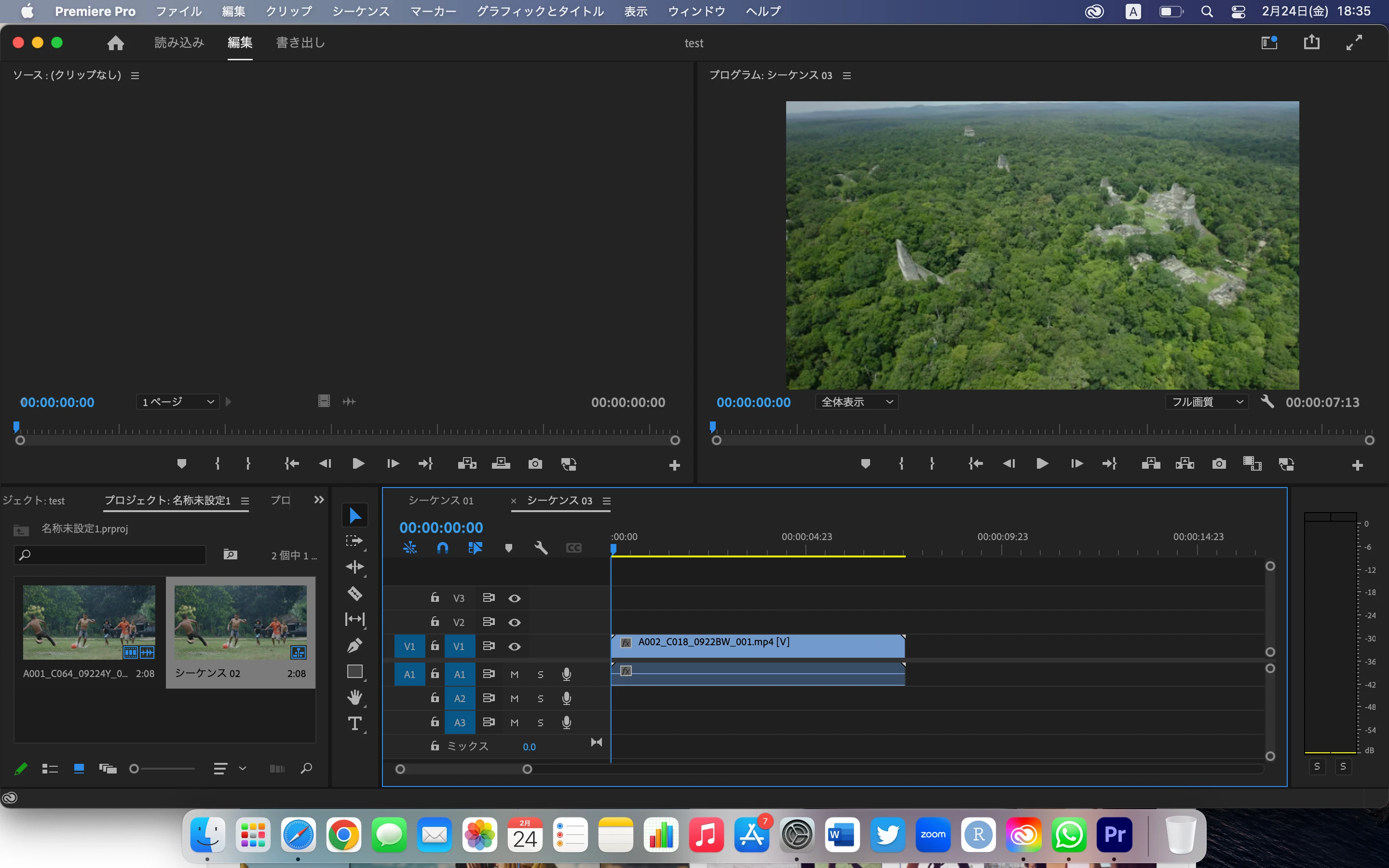
Task: Select the Ripple Edit tool
Action: point(354,567)
